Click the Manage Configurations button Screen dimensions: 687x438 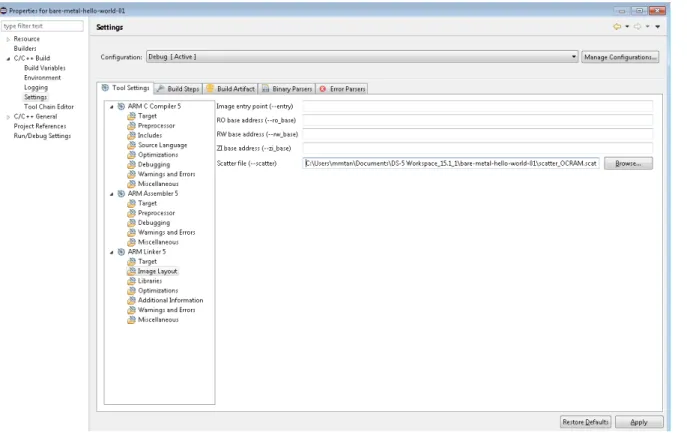coord(620,57)
